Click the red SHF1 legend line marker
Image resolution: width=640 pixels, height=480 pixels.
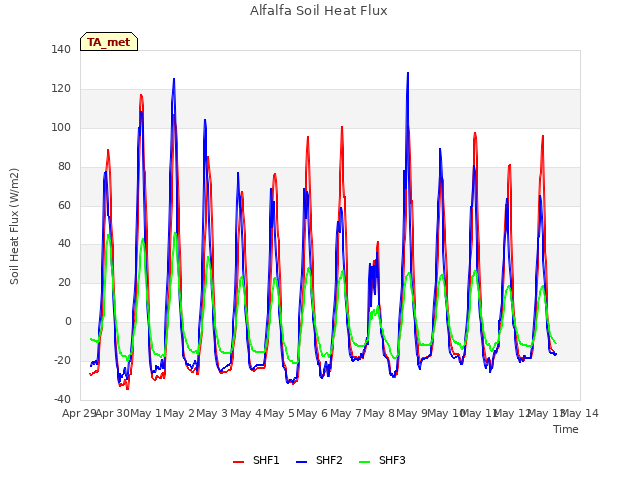click(x=238, y=462)
